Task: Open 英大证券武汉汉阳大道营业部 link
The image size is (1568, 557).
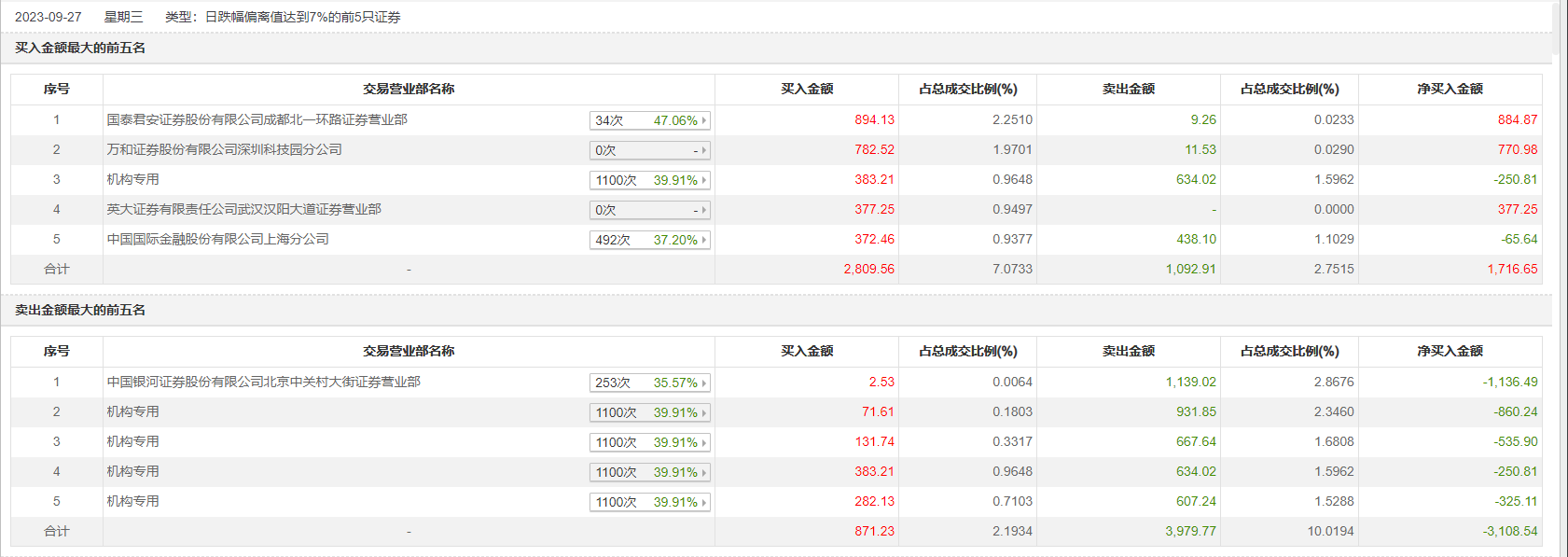Action: coord(243,209)
